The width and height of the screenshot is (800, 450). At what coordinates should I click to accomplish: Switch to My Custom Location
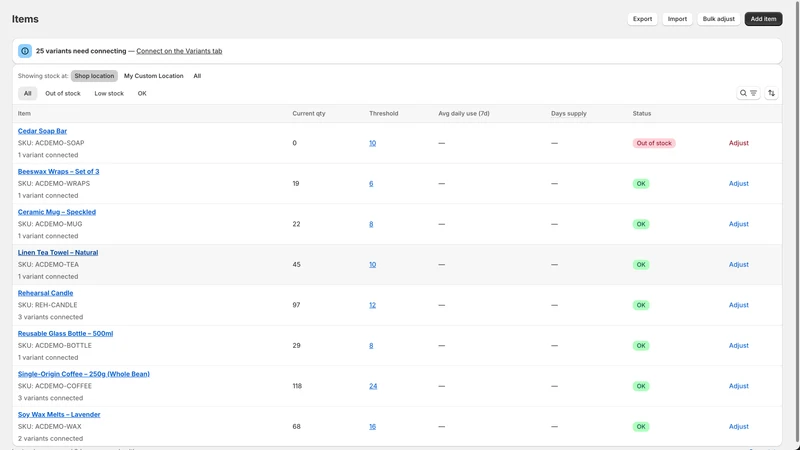pos(154,76)
